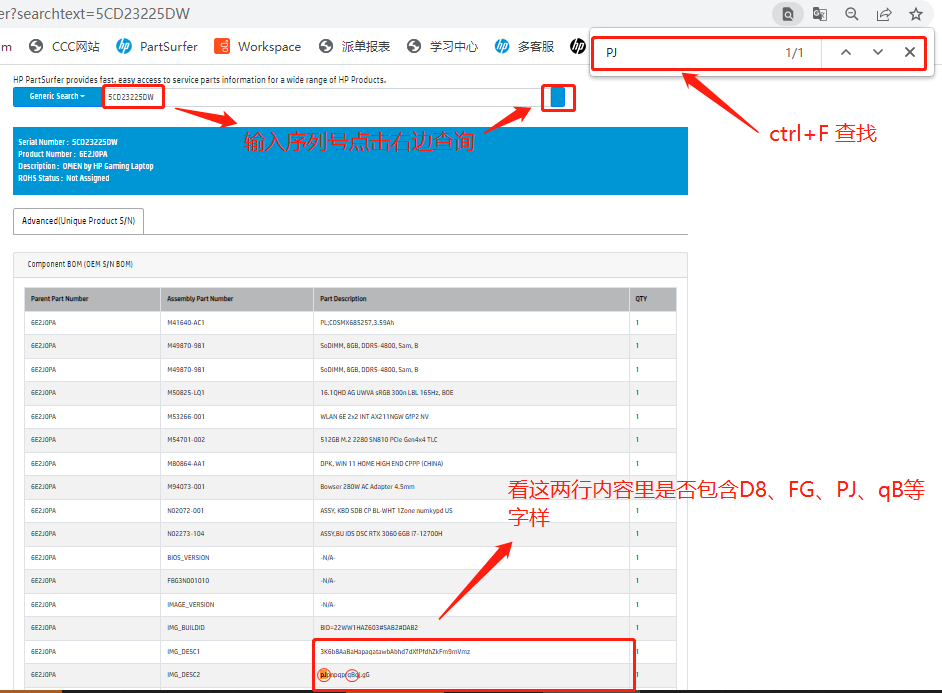Click the 16.1QHD AG UWVA display description
The image size is (942, 693).
pos(387,393)
